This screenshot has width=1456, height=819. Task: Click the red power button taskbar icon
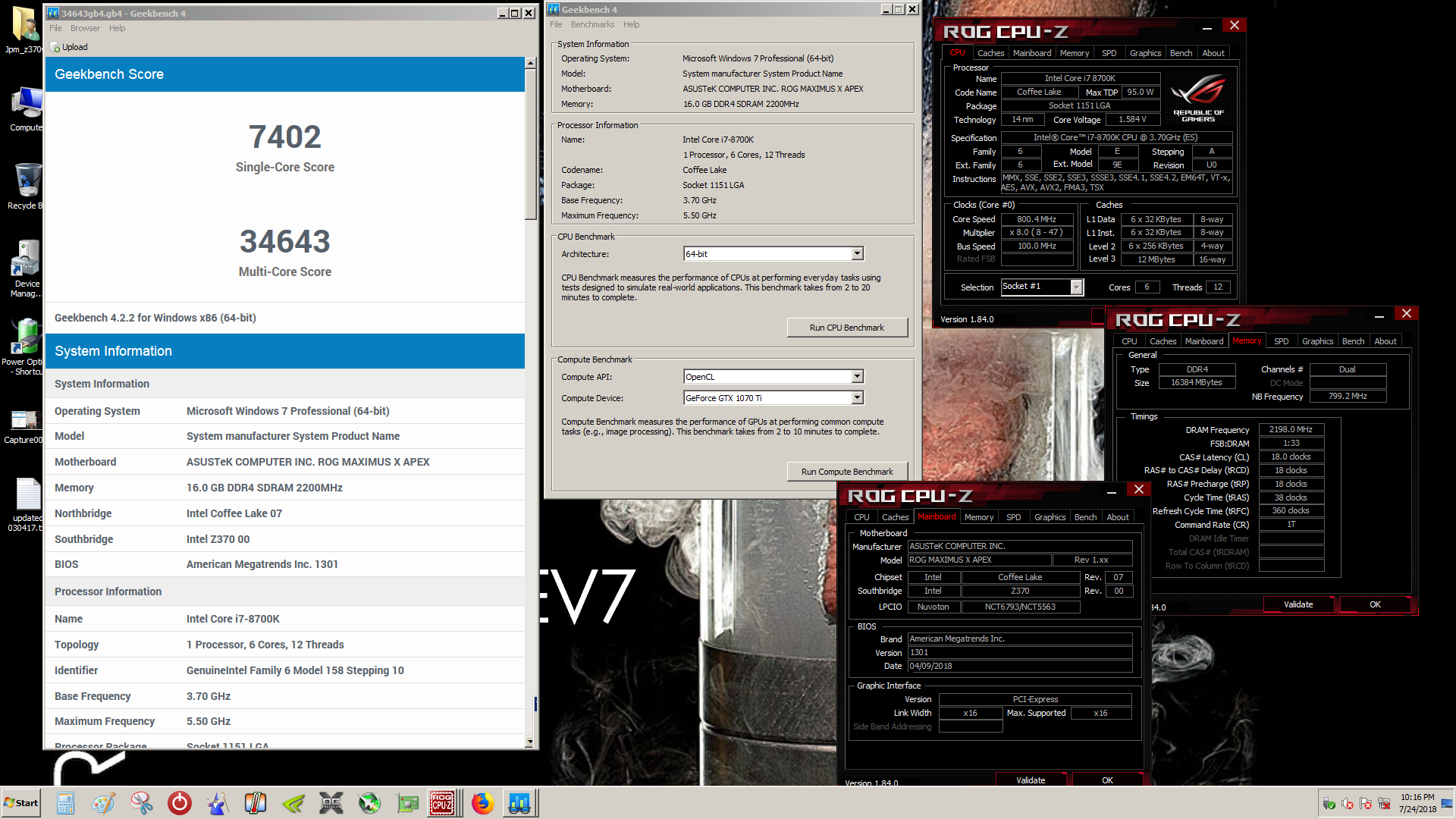click(180, 803)
